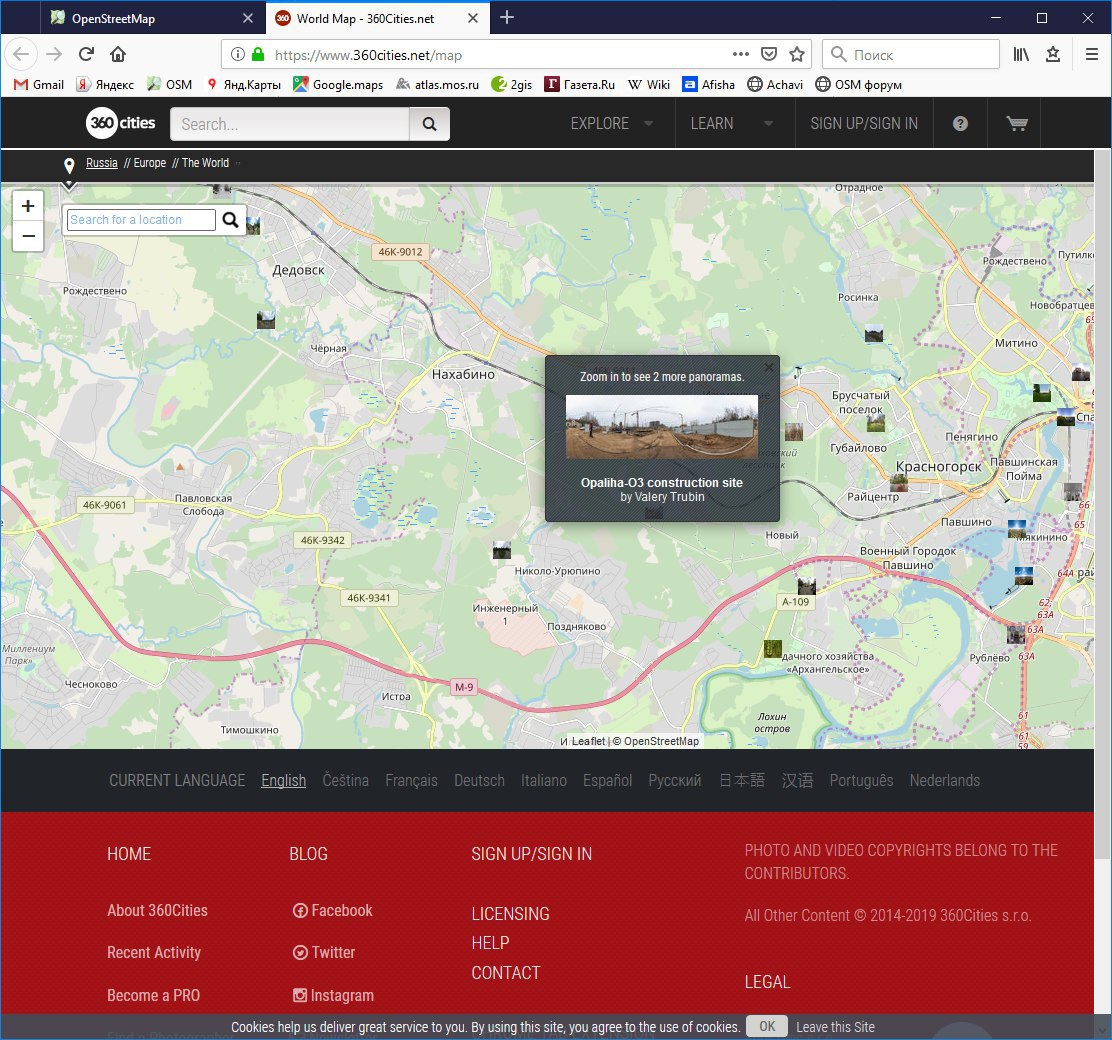Screen dimensions: 1112x1040
Task: Expand the LEARN dropdown menu
Action: pyautogui.click(x=731, y=123)
